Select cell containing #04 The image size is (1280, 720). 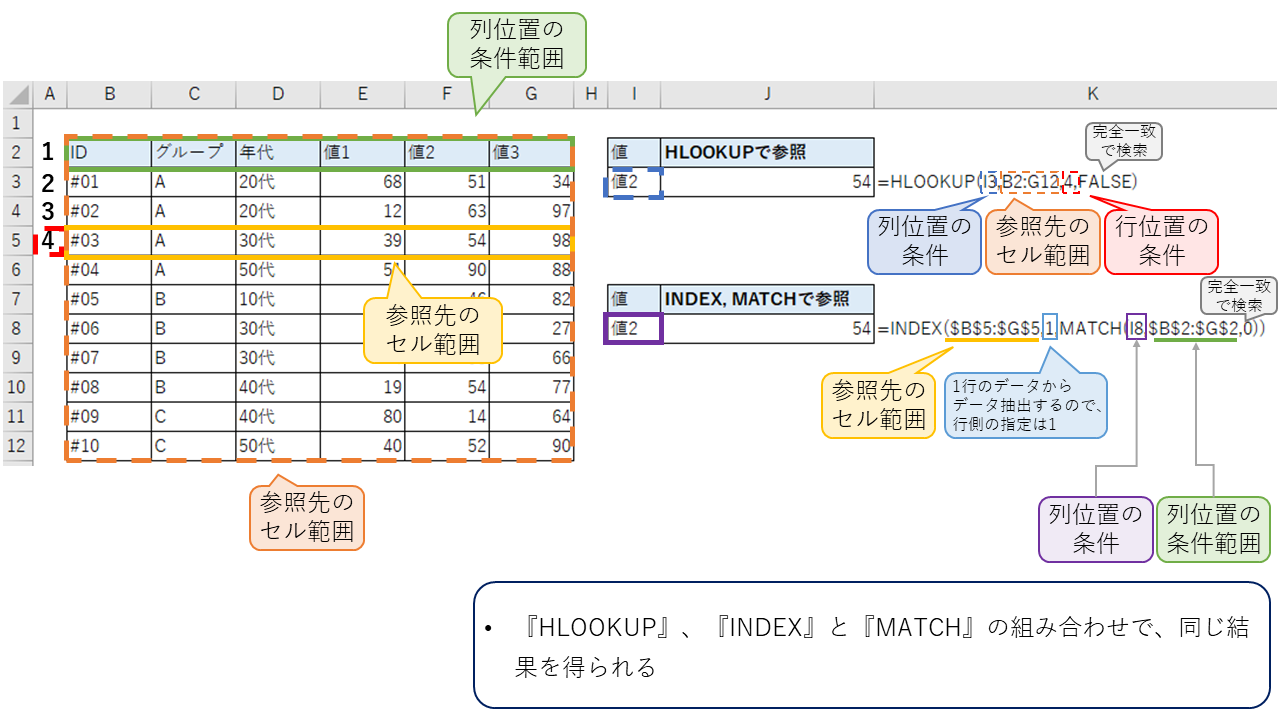(109, 269)
